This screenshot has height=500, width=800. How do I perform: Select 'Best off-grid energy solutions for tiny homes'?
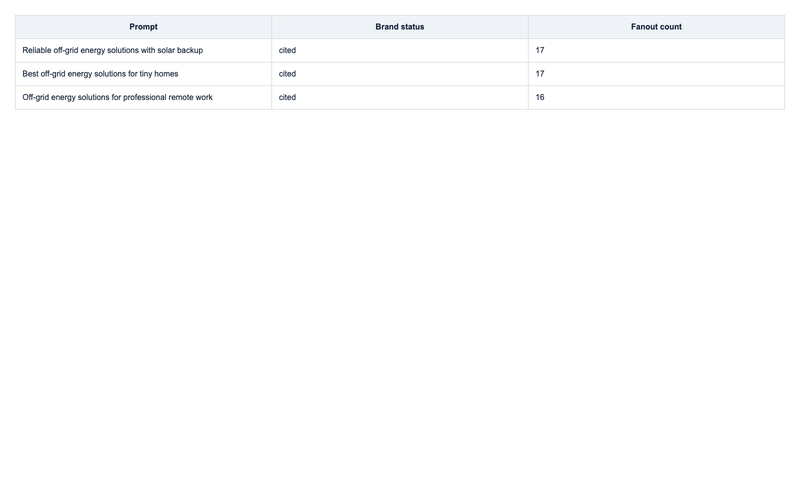click(101, 73)
